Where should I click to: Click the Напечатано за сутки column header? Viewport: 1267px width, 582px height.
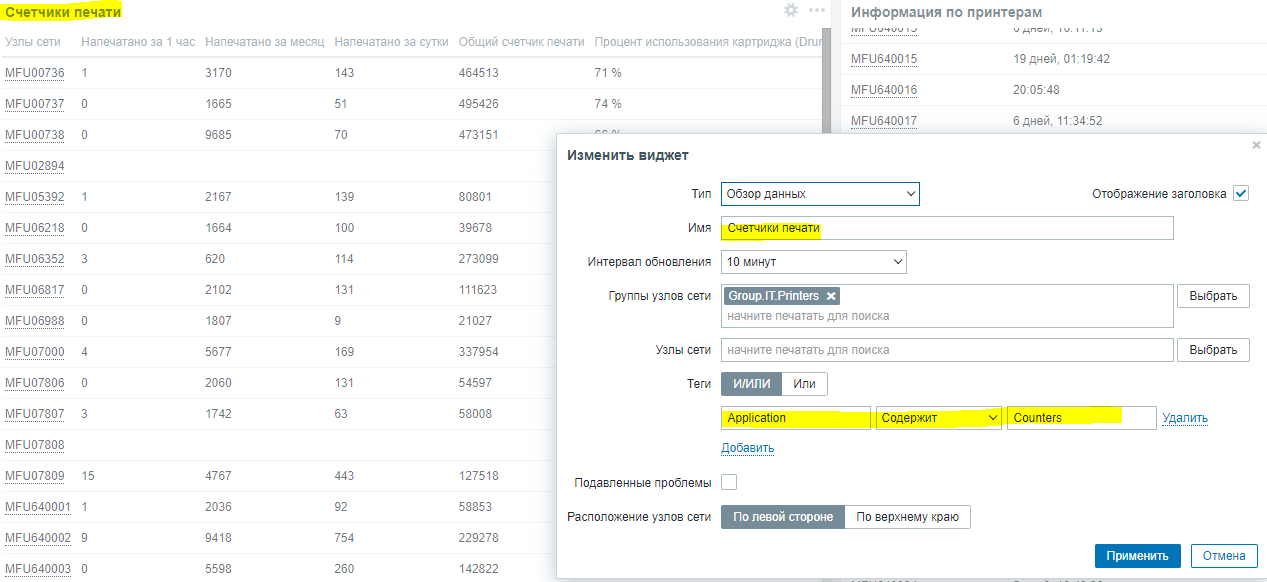(x=392, y=42)
